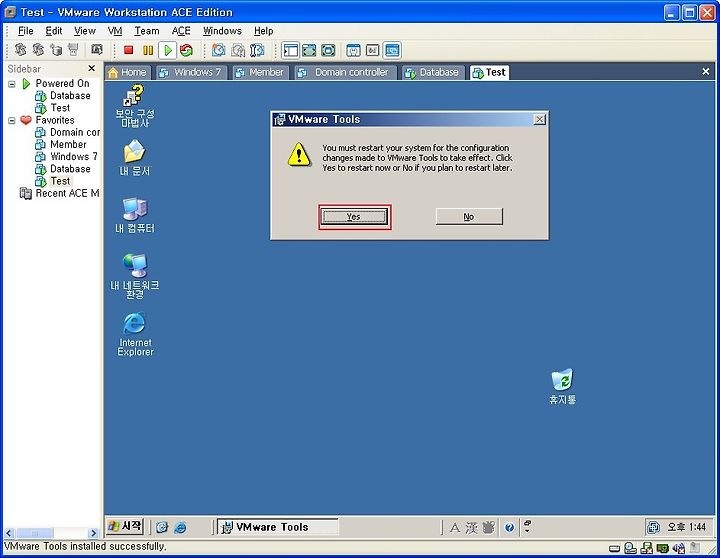The height and width of the screenshot is (558, 720).
Task: Open the Team menu
Action: coord(146,31)
